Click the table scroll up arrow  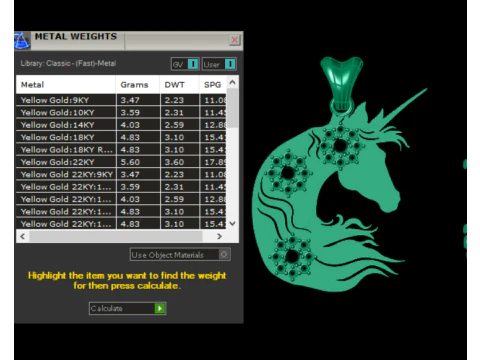click(233, 82)
